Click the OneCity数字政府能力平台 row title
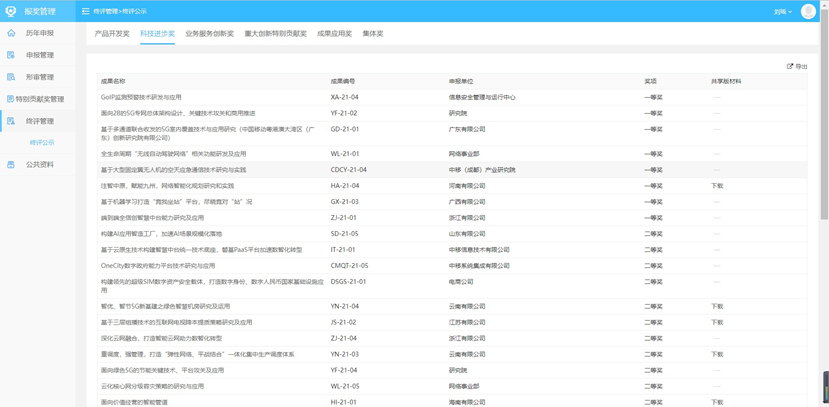This screenshot has width=829, height=407. tap(158, 266)
